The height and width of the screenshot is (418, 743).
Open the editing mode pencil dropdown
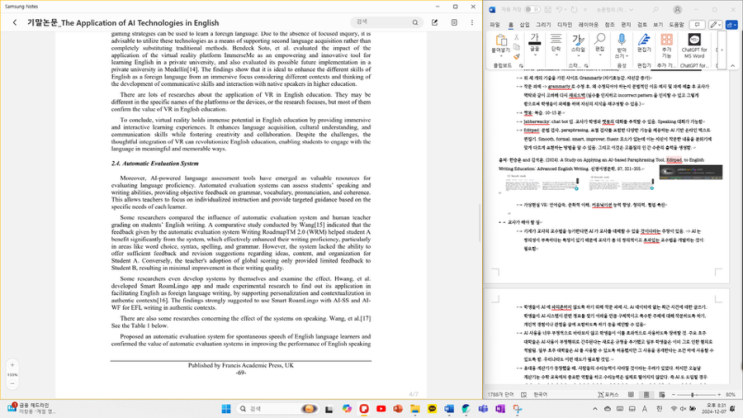pyautogui.click(x=715, y=25)
